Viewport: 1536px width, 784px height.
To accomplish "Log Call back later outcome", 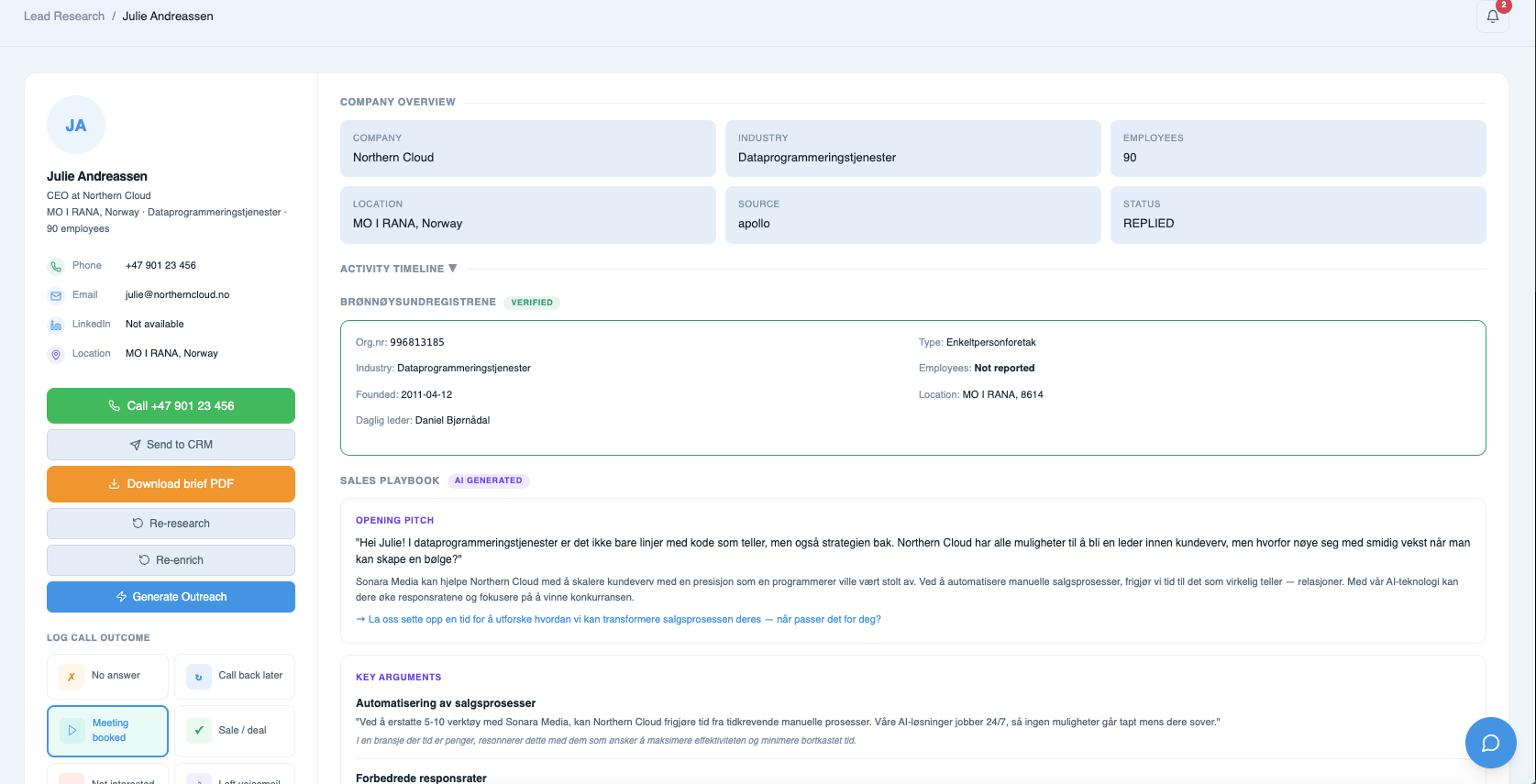I will [x=235, y=677].
